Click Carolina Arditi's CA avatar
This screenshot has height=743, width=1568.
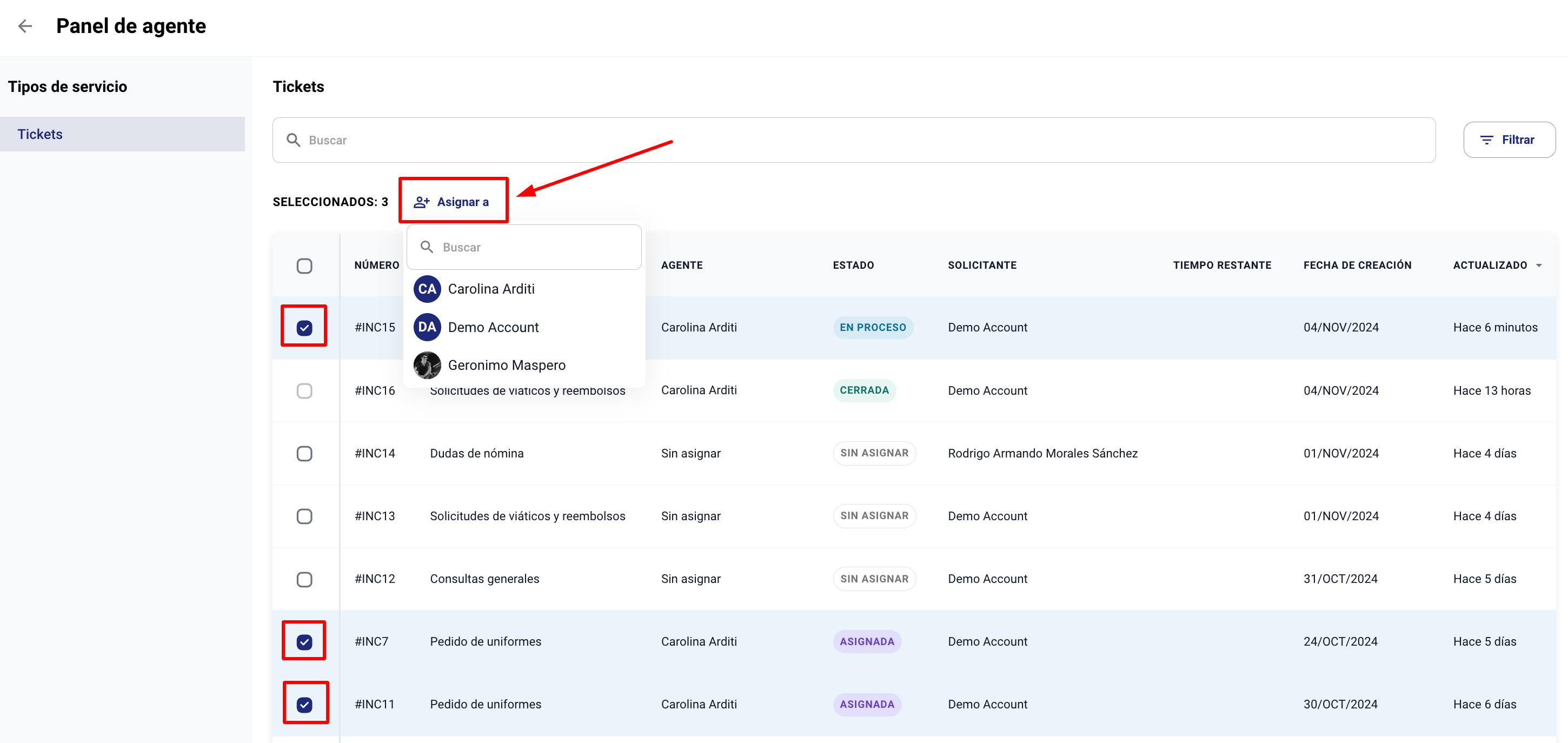click(x=427, y=289)
